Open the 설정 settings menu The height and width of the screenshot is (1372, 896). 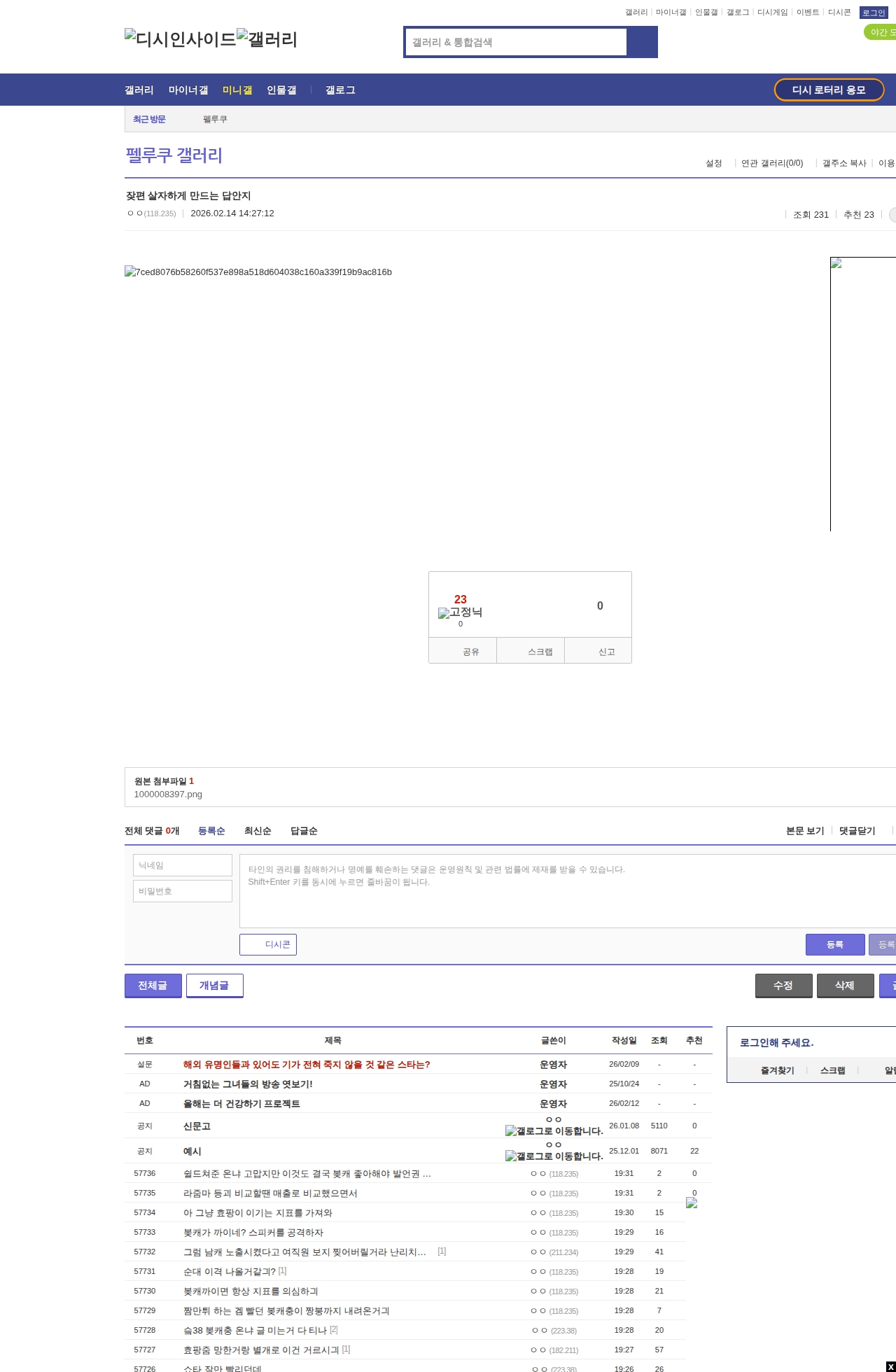pyautogui.click(x=713, y=163)
